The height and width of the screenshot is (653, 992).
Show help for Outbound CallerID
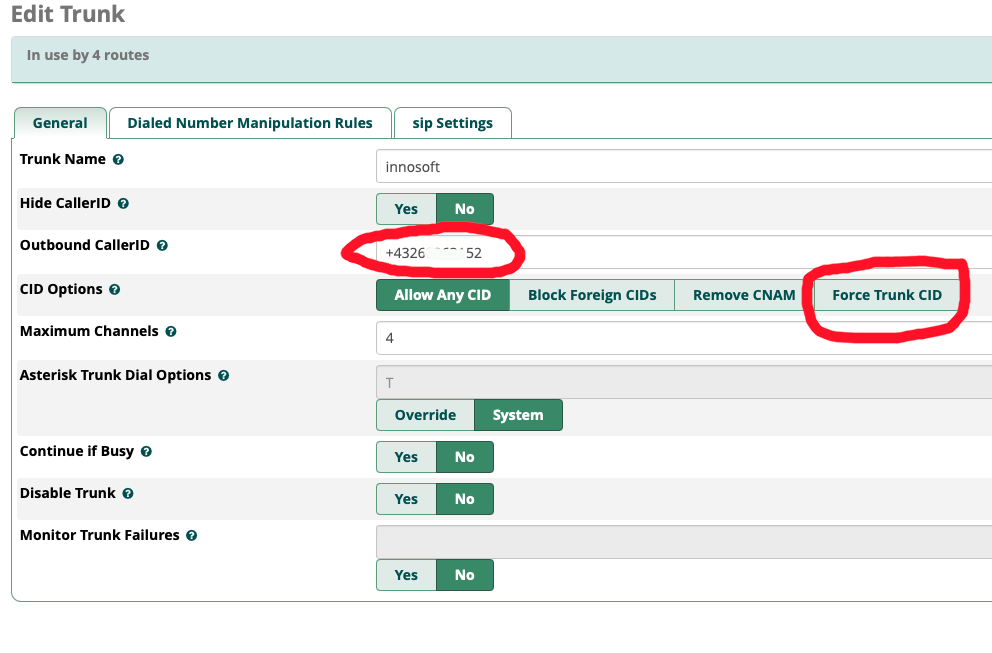163,246
